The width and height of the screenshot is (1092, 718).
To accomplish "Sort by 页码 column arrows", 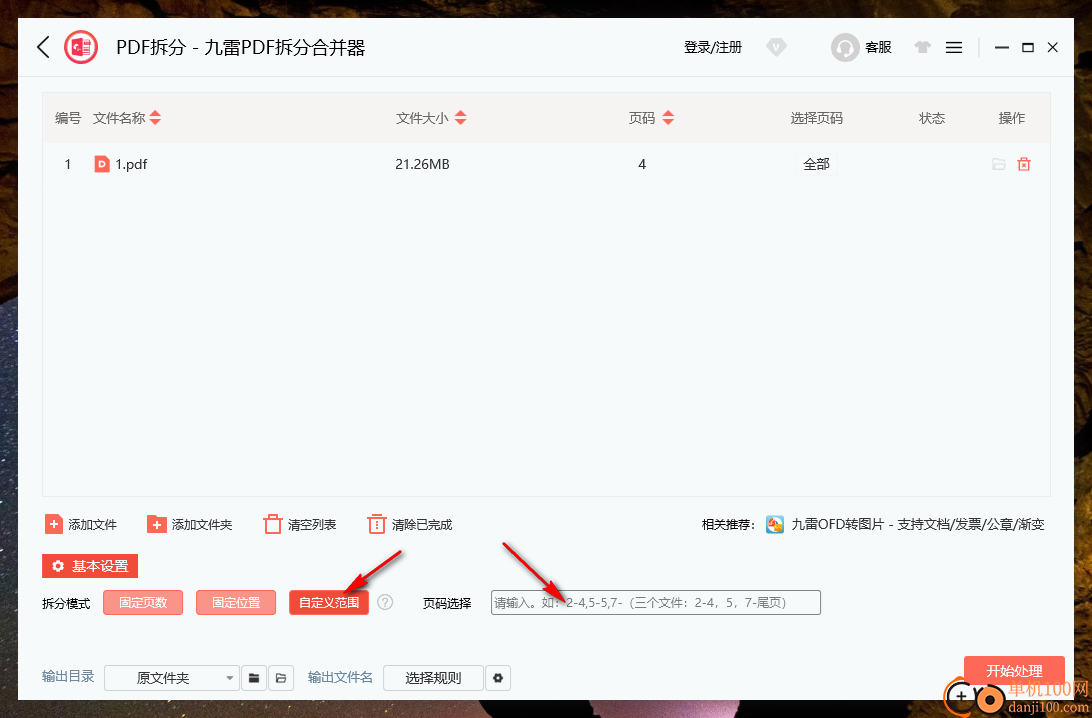I will tap(668, 118).
